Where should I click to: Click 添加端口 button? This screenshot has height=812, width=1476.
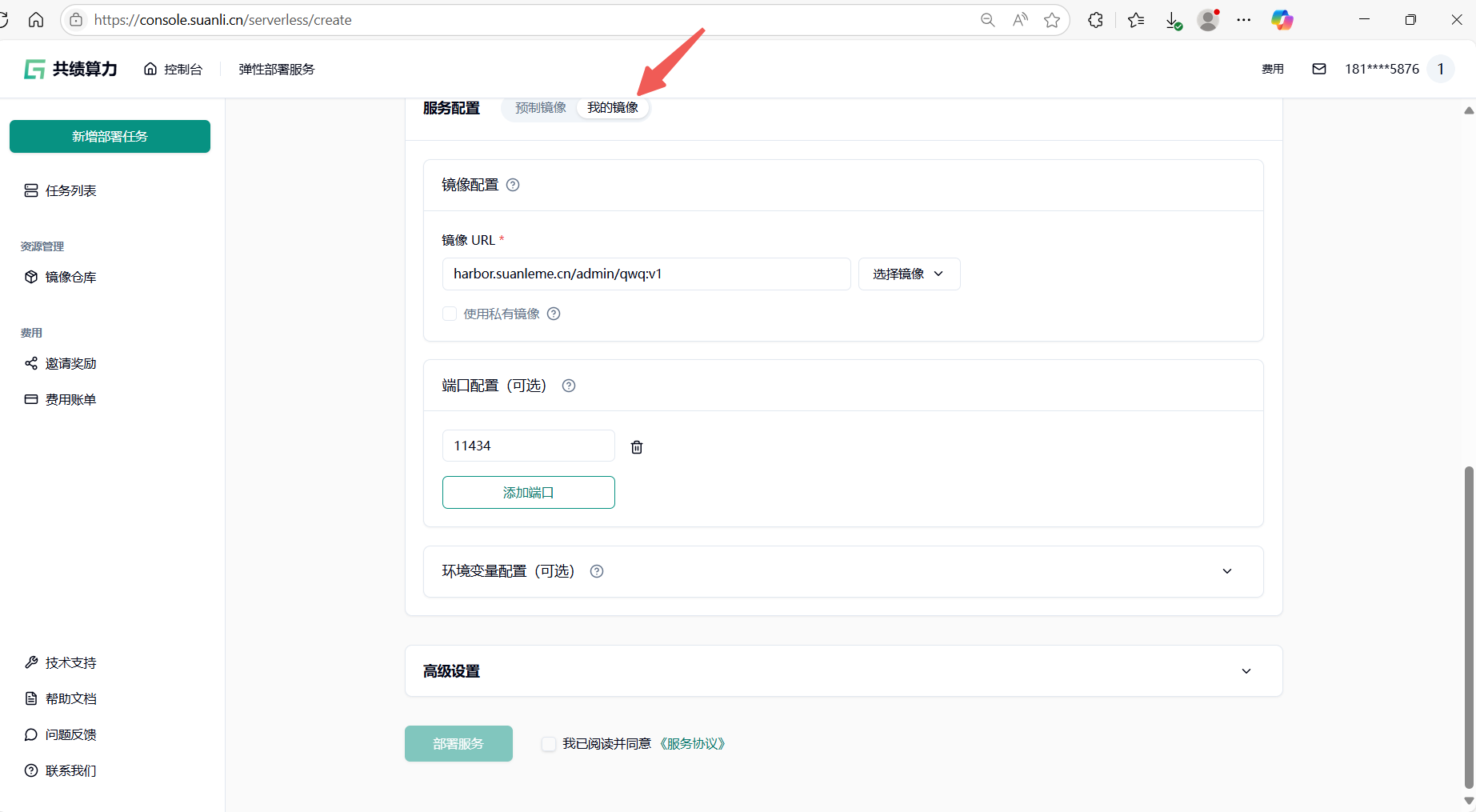coord(528,492)
